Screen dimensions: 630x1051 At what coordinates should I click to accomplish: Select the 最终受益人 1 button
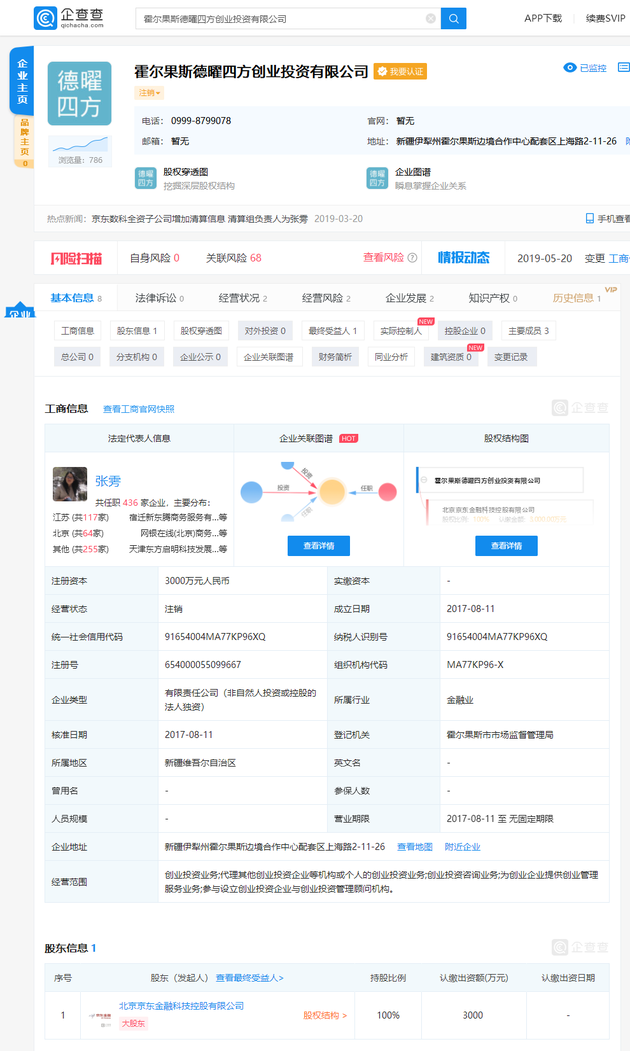click(x=332, y=330)
